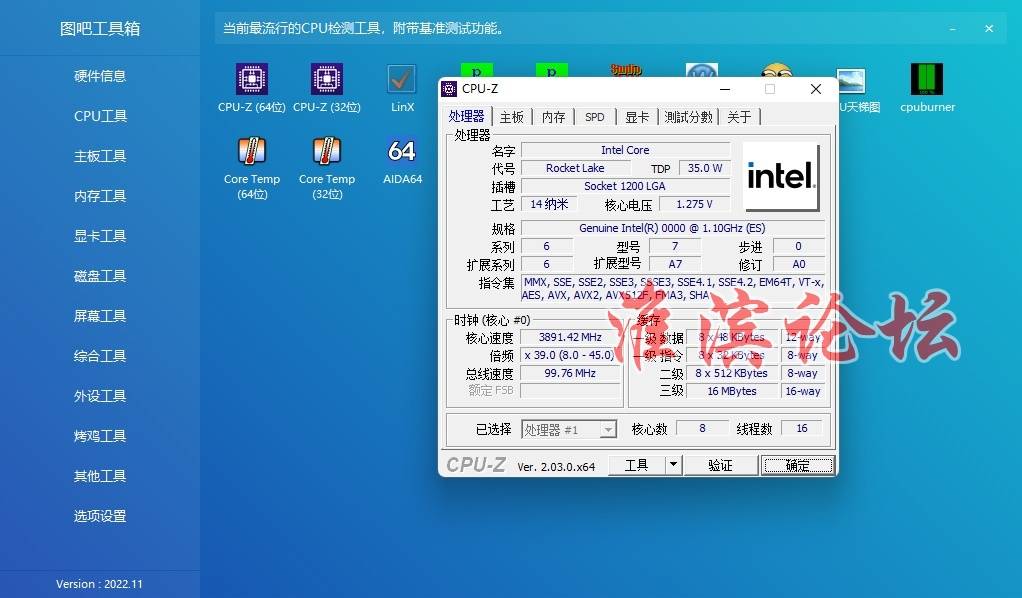The width and height of the screenshot is (1022, 598).
Task: Click the 图吧工具箱 title text
Action: pyautogui.click(x=100, y=29)
